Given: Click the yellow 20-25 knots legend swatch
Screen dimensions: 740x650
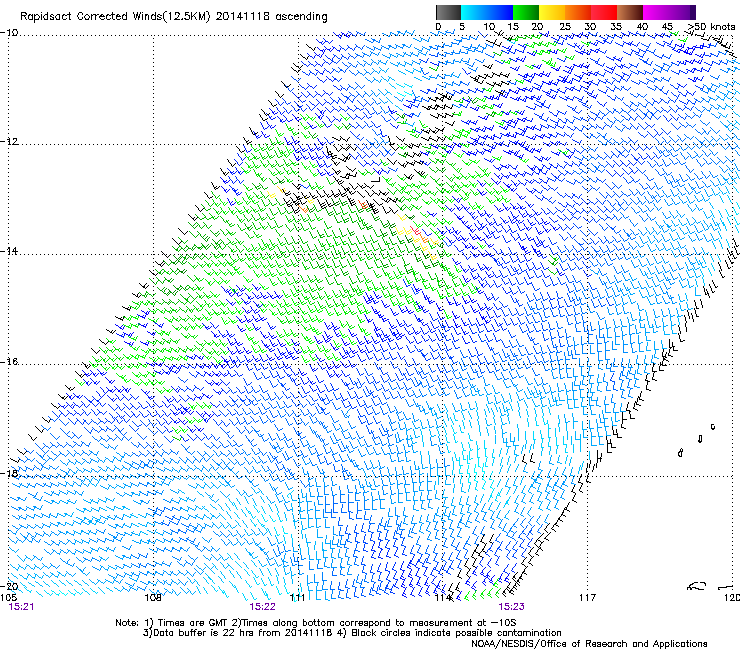Looking at the screenshot, I should 552,12.
